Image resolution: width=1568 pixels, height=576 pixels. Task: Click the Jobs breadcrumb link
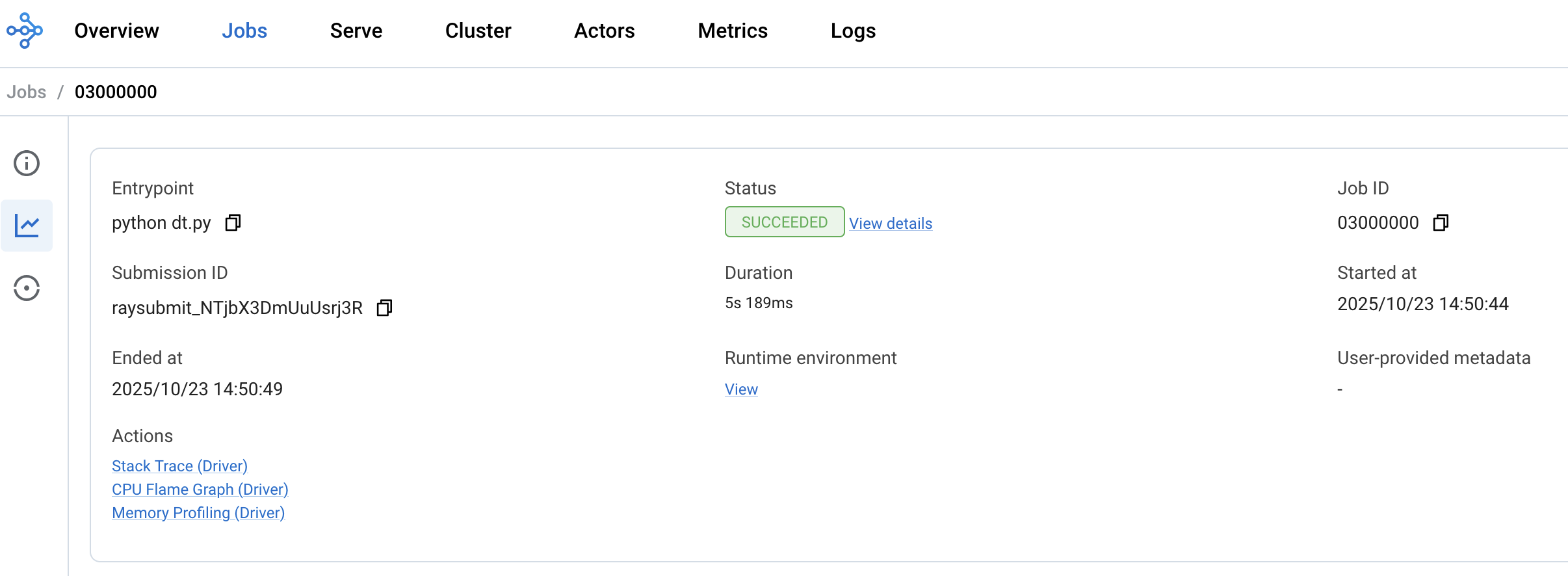(27, 92)
